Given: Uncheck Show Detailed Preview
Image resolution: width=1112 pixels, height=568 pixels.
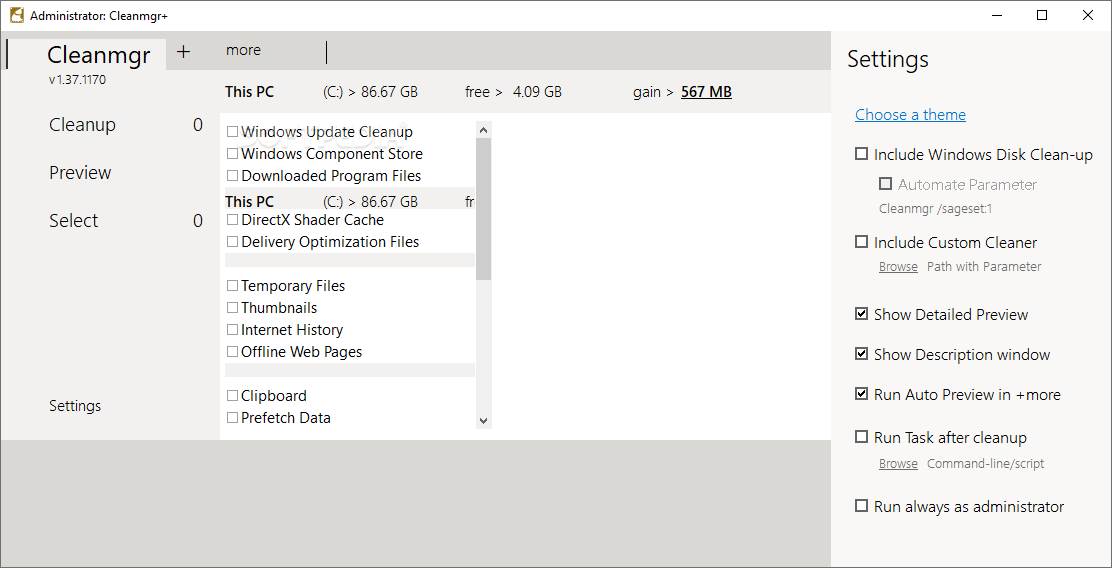Looking at the screenshot, I should pos(862,314).
